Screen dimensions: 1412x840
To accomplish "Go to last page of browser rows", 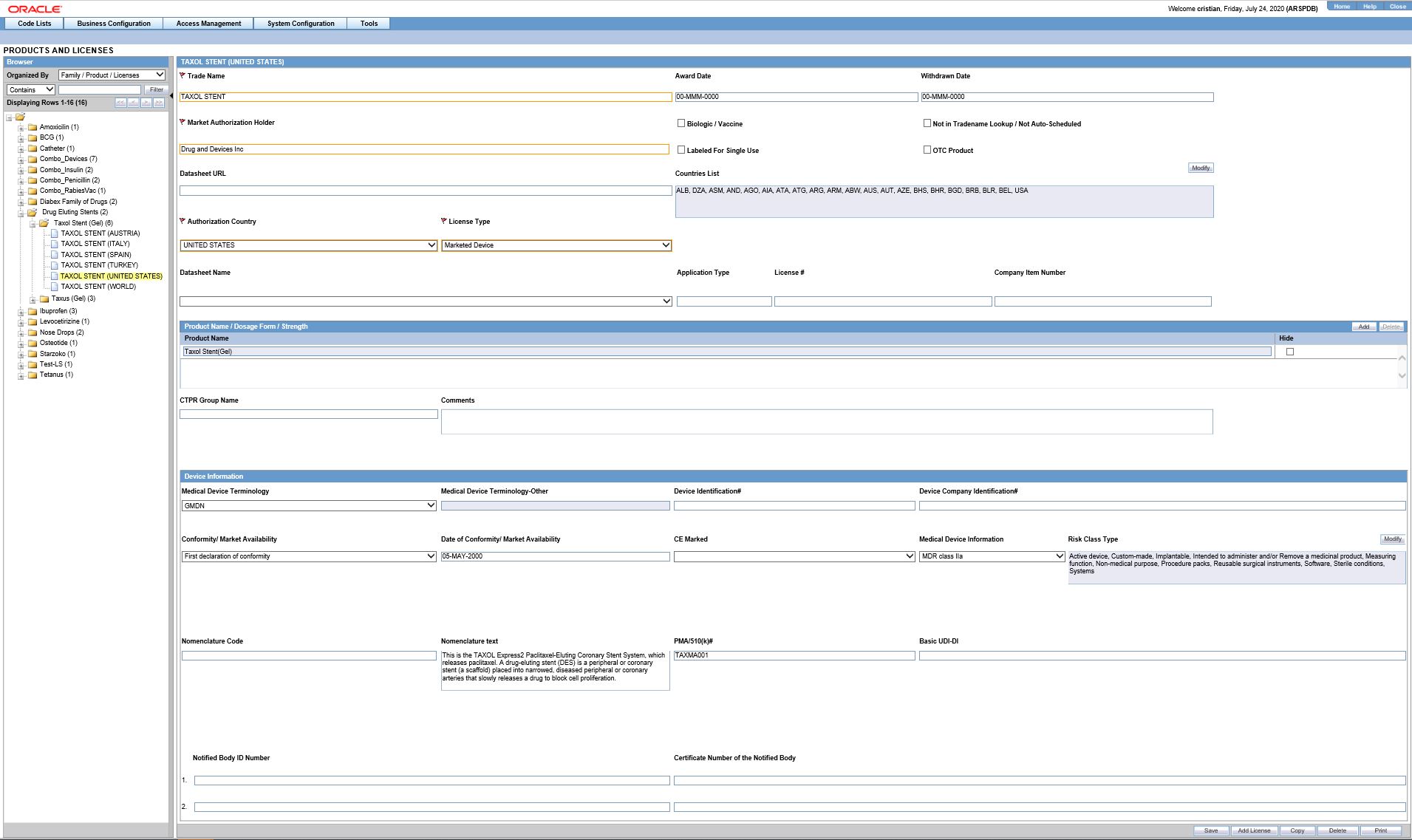I will point(159,103).
